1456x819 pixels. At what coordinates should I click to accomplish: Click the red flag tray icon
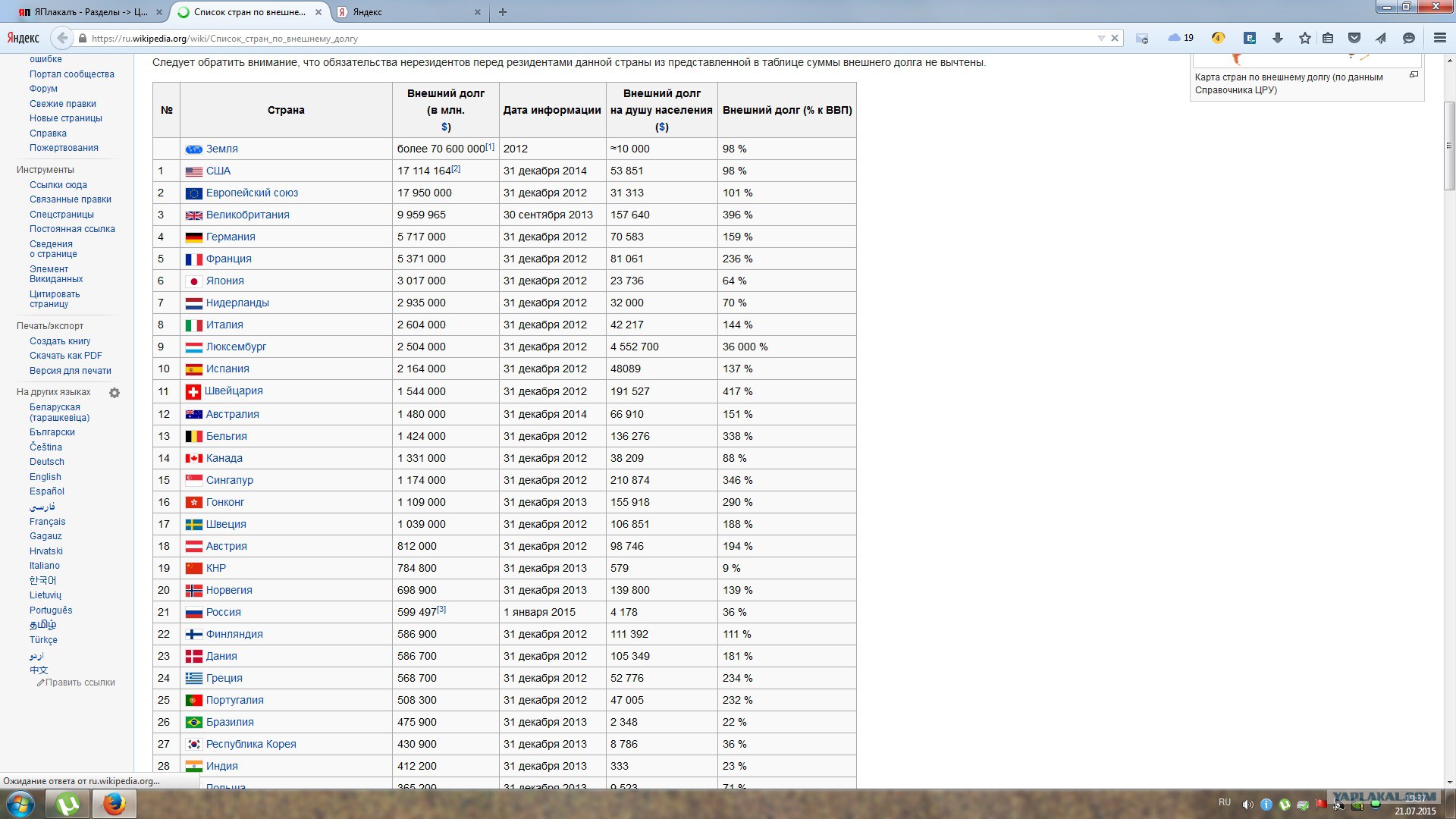click(1321, 804)
